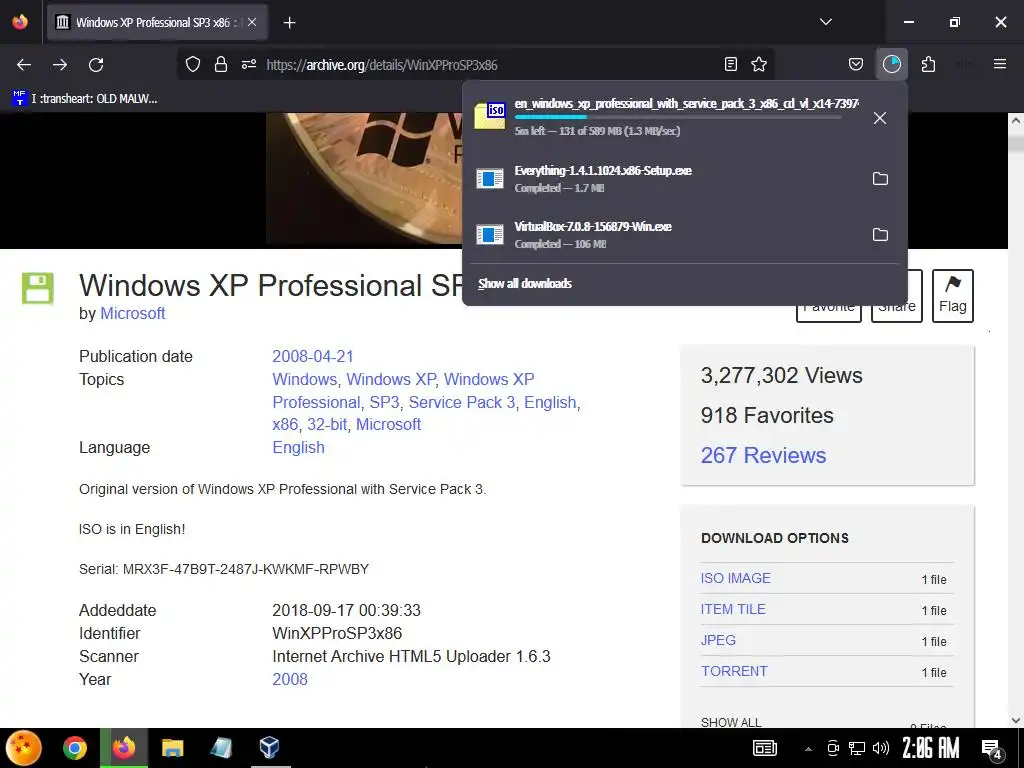Open the English language link
The height and width of the screenshot is (768, 1024).
(x=298, y=447)
